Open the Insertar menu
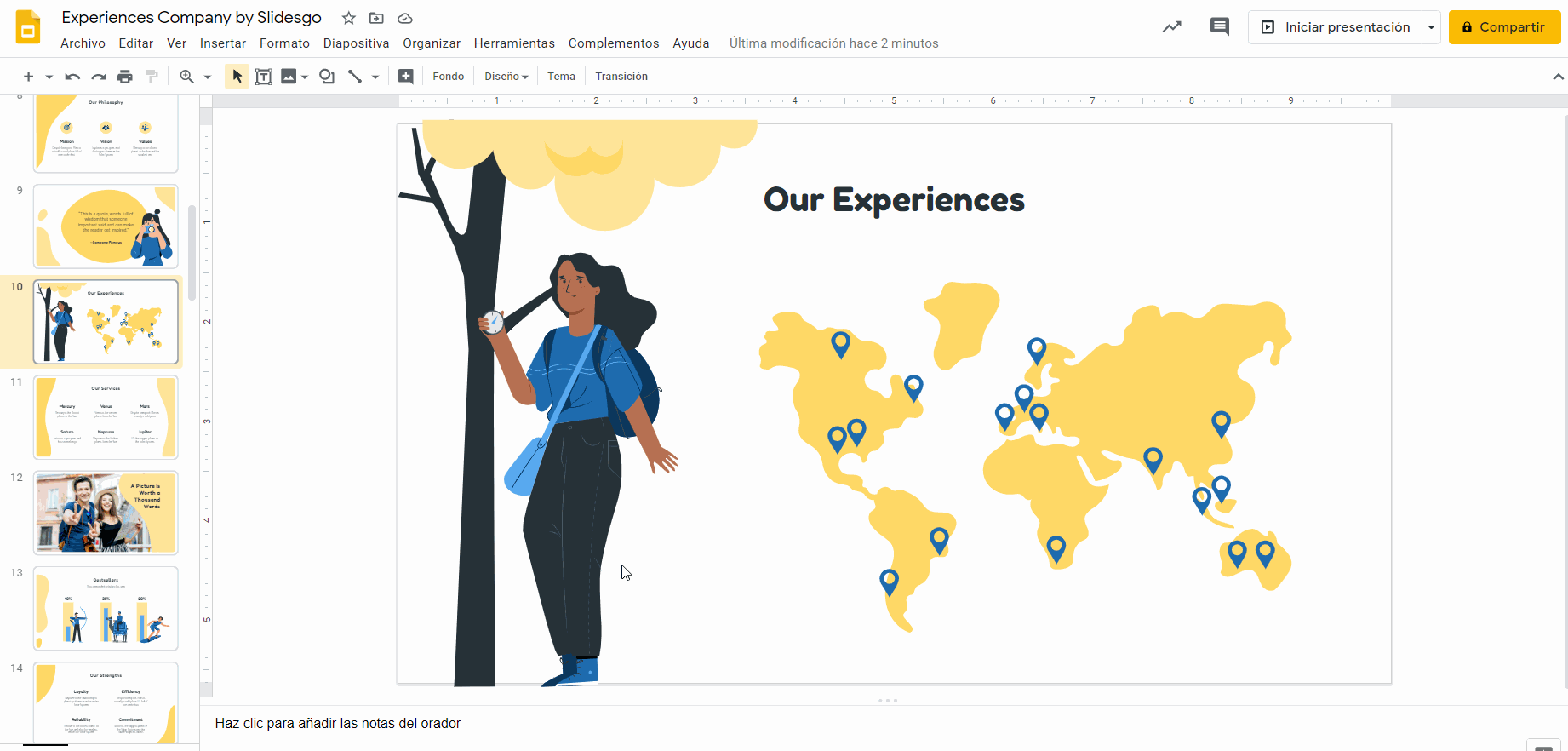This screenshot has height=751, width=1568. pyautogui.click(x=223, y=43)
